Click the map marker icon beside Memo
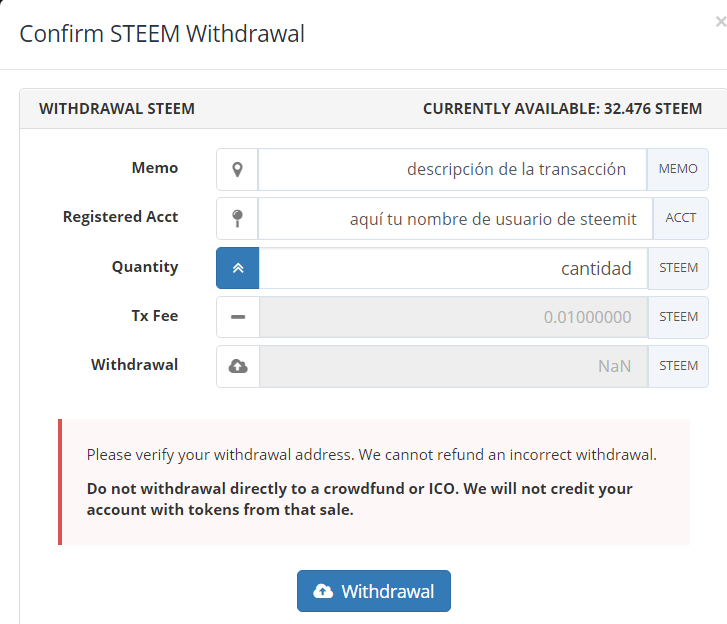 pos(237,170)
